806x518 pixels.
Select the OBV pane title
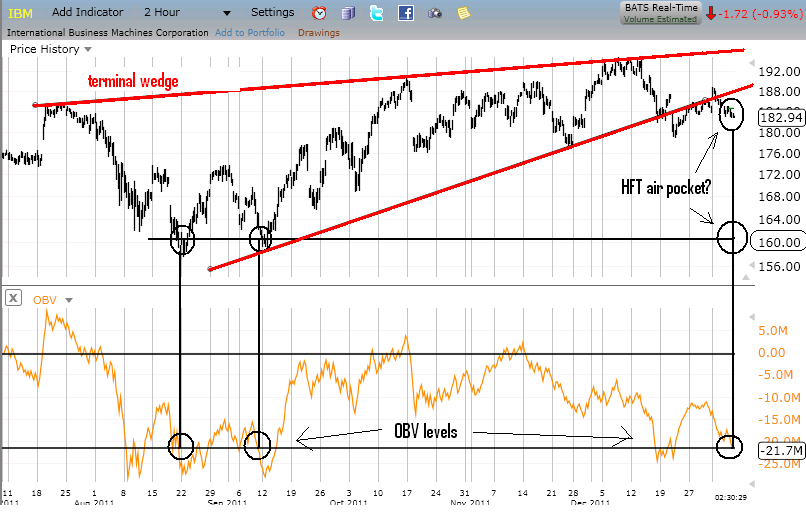[45, 300]
